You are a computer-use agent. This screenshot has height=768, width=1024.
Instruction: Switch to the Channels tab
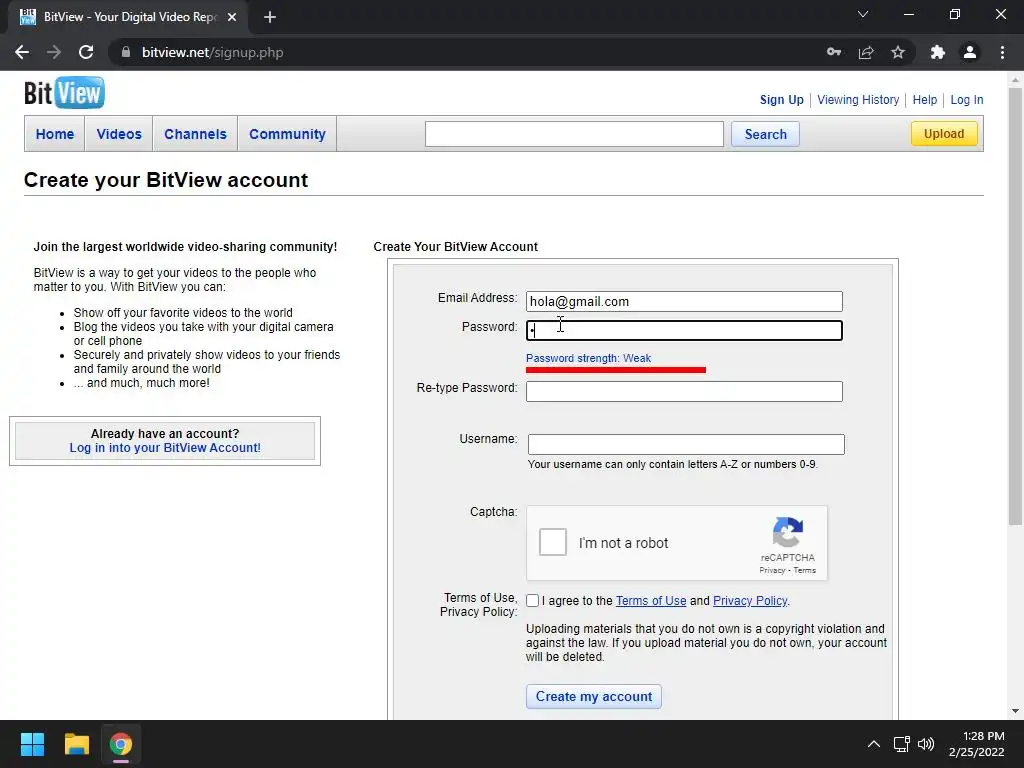pyautogui.click(x=195, y=134)
